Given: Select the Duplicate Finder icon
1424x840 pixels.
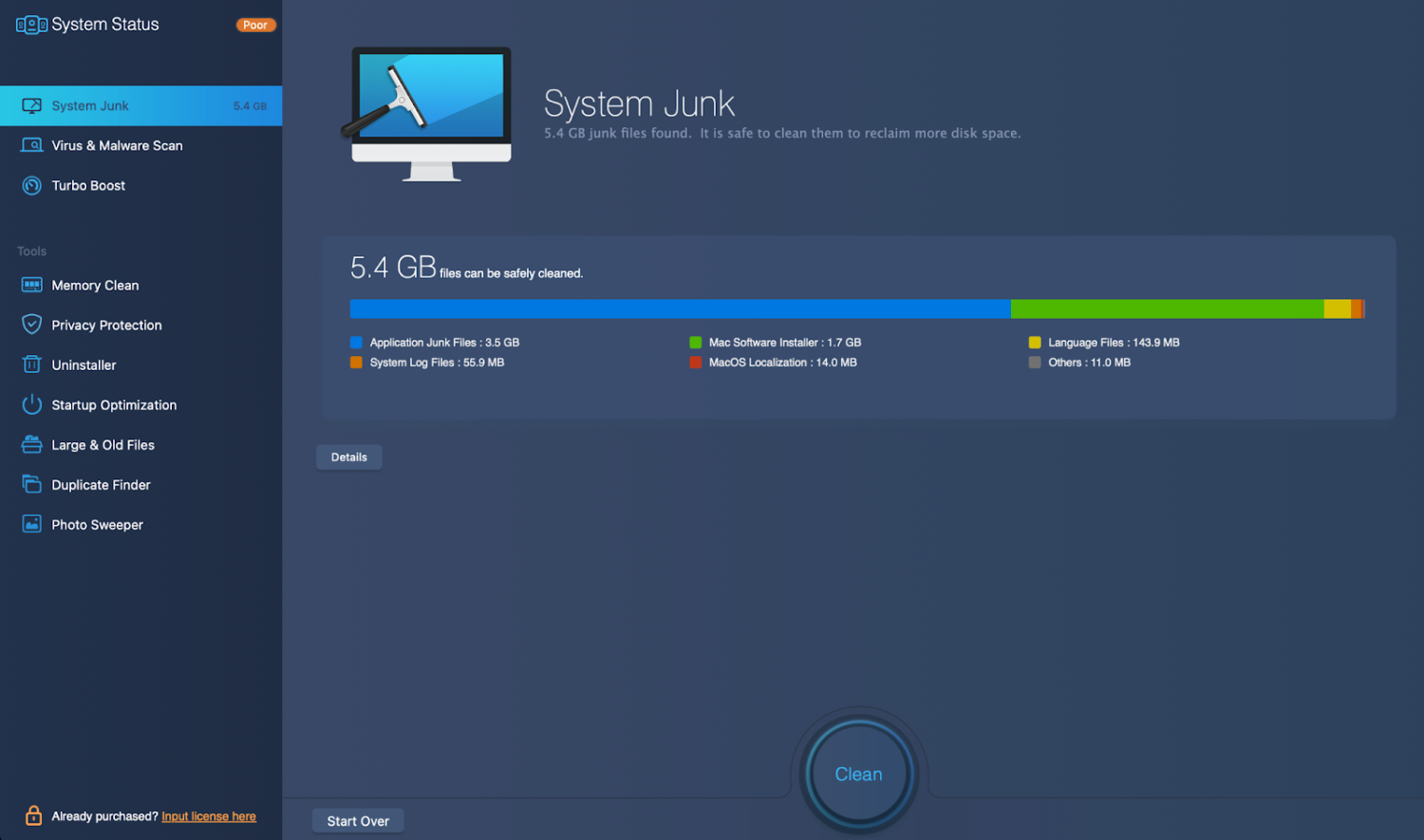Looking at the screenshot, I should (x=31, y=484).
